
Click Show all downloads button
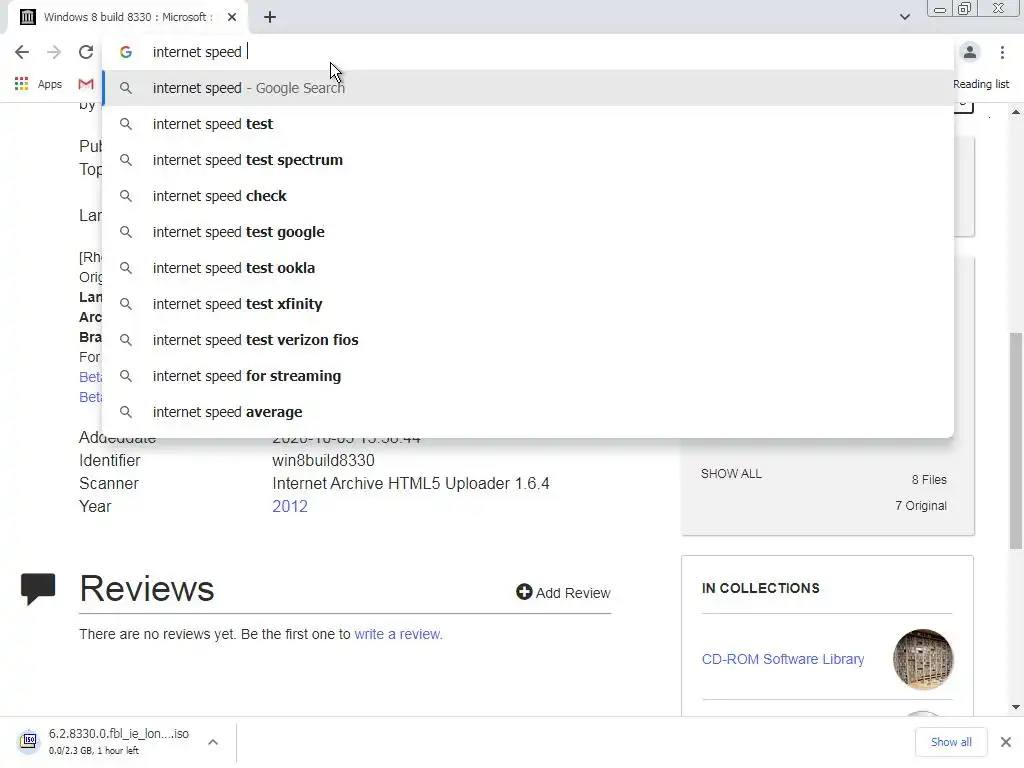(951, 742)
